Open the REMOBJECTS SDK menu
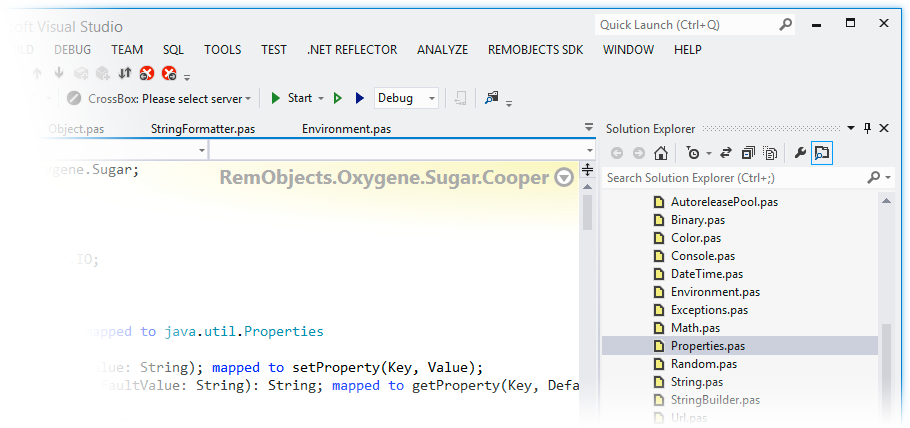Viewport: 910px width, 428px height. point(535,50)
